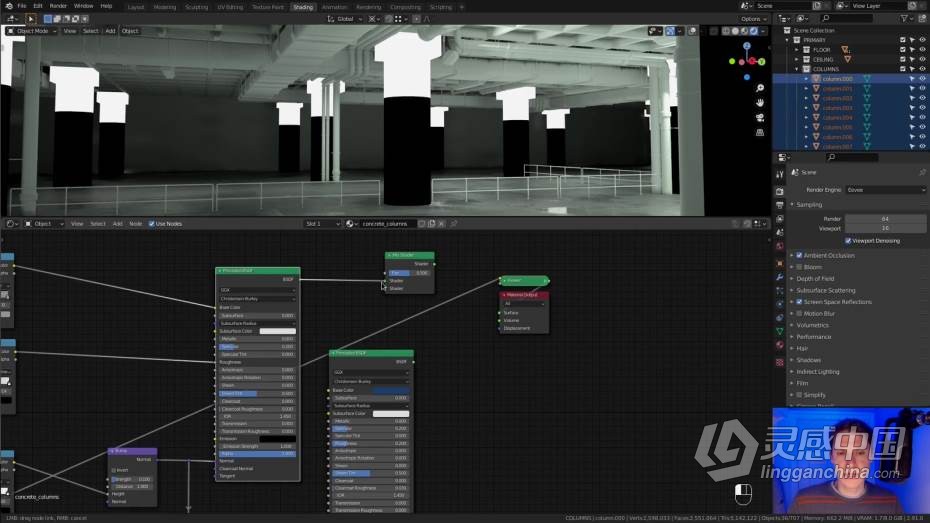
Task: Open the Object Mode dropdown in viewport
Action: coord(31,31)
